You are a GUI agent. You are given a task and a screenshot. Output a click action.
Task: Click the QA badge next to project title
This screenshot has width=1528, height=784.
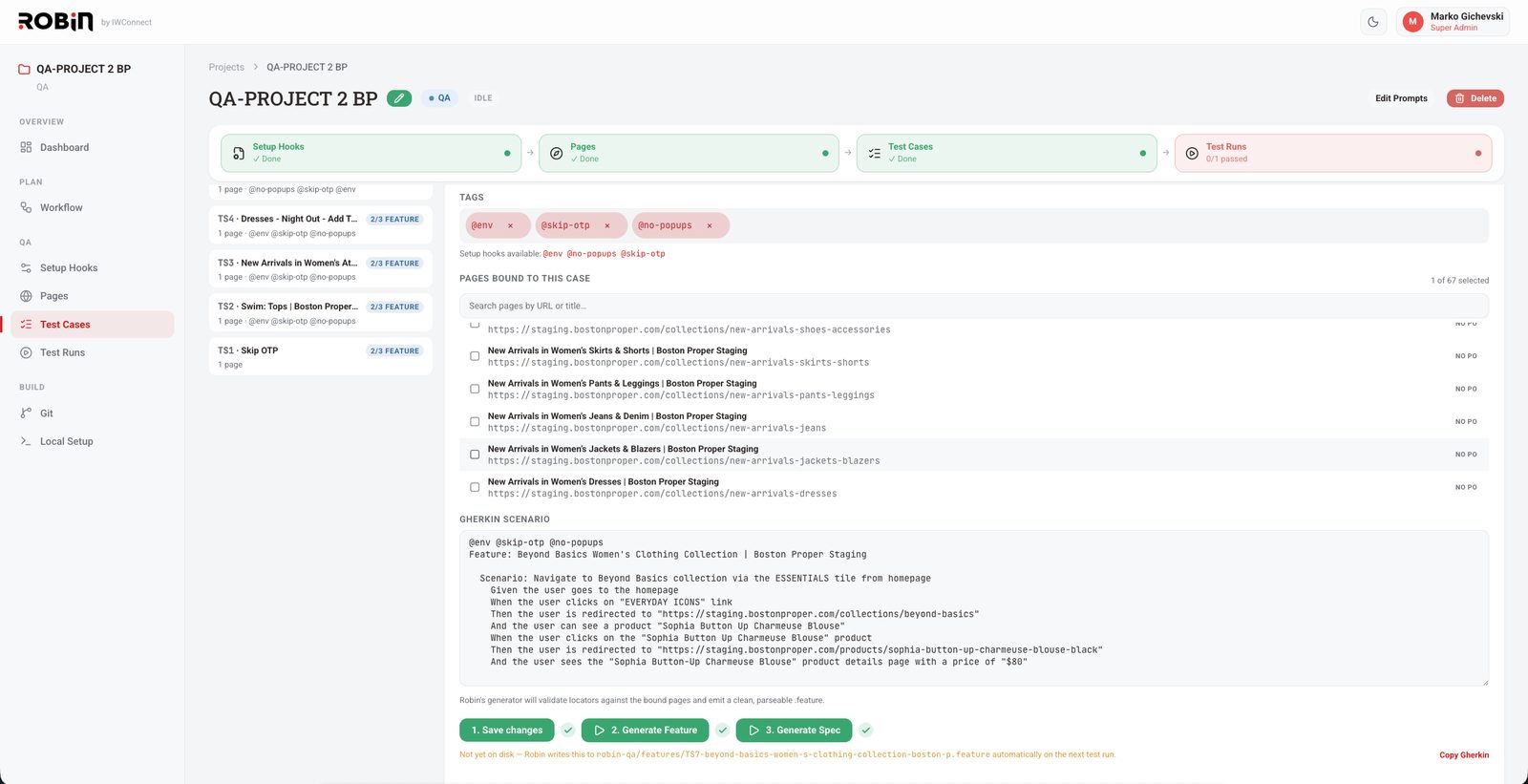(x=440, y=98)
